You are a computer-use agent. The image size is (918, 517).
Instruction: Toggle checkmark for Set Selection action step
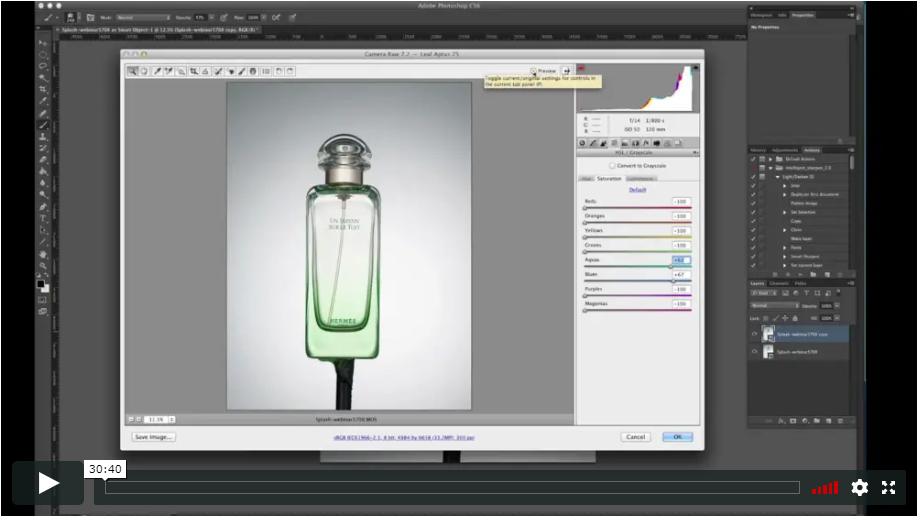[753, 212]
